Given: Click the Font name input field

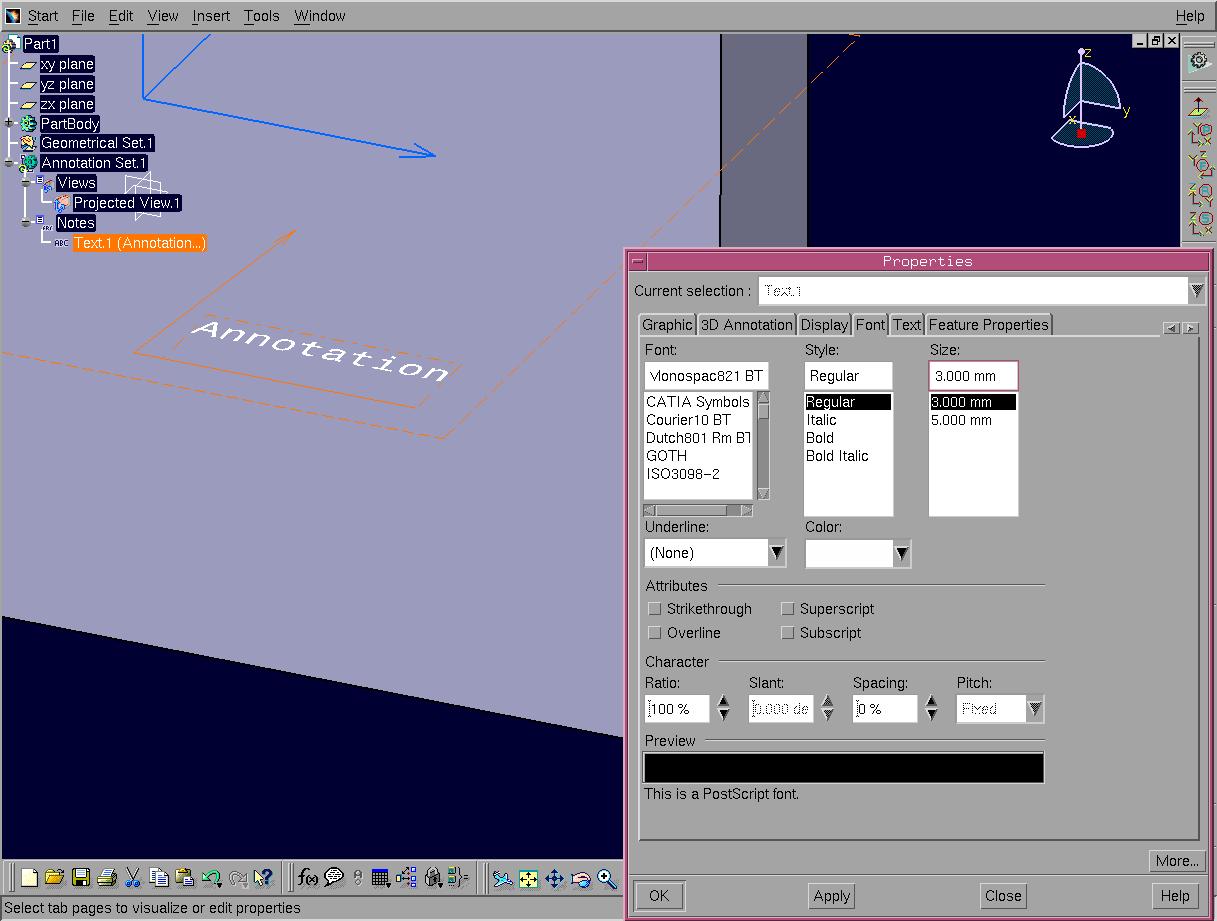Looking at the screenshot, I should click(x=707, y=376).
